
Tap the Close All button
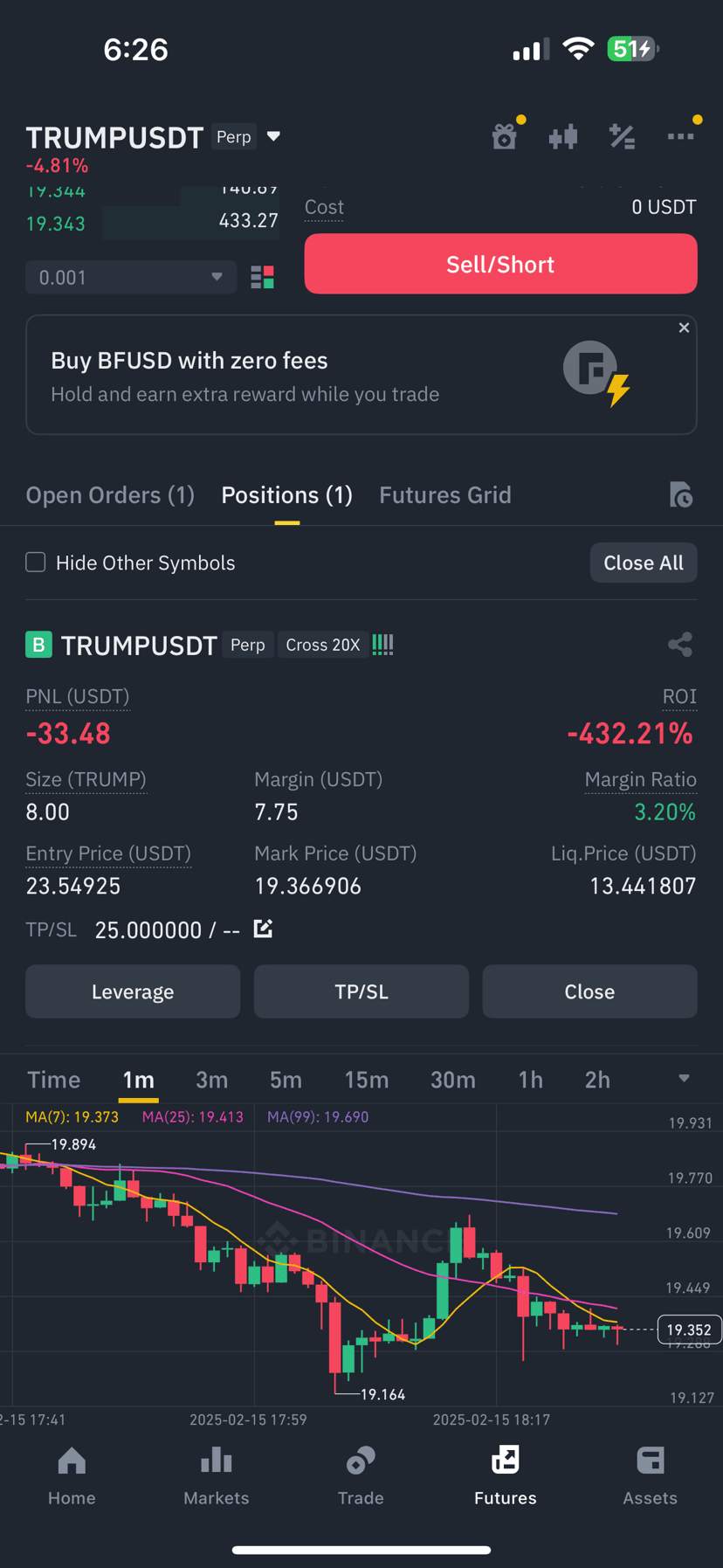[x=644, y=563]
